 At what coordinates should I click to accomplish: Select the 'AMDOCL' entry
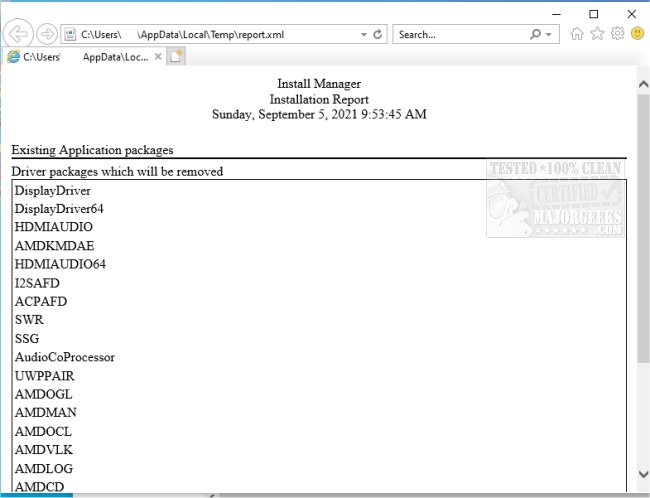[43, 431]
